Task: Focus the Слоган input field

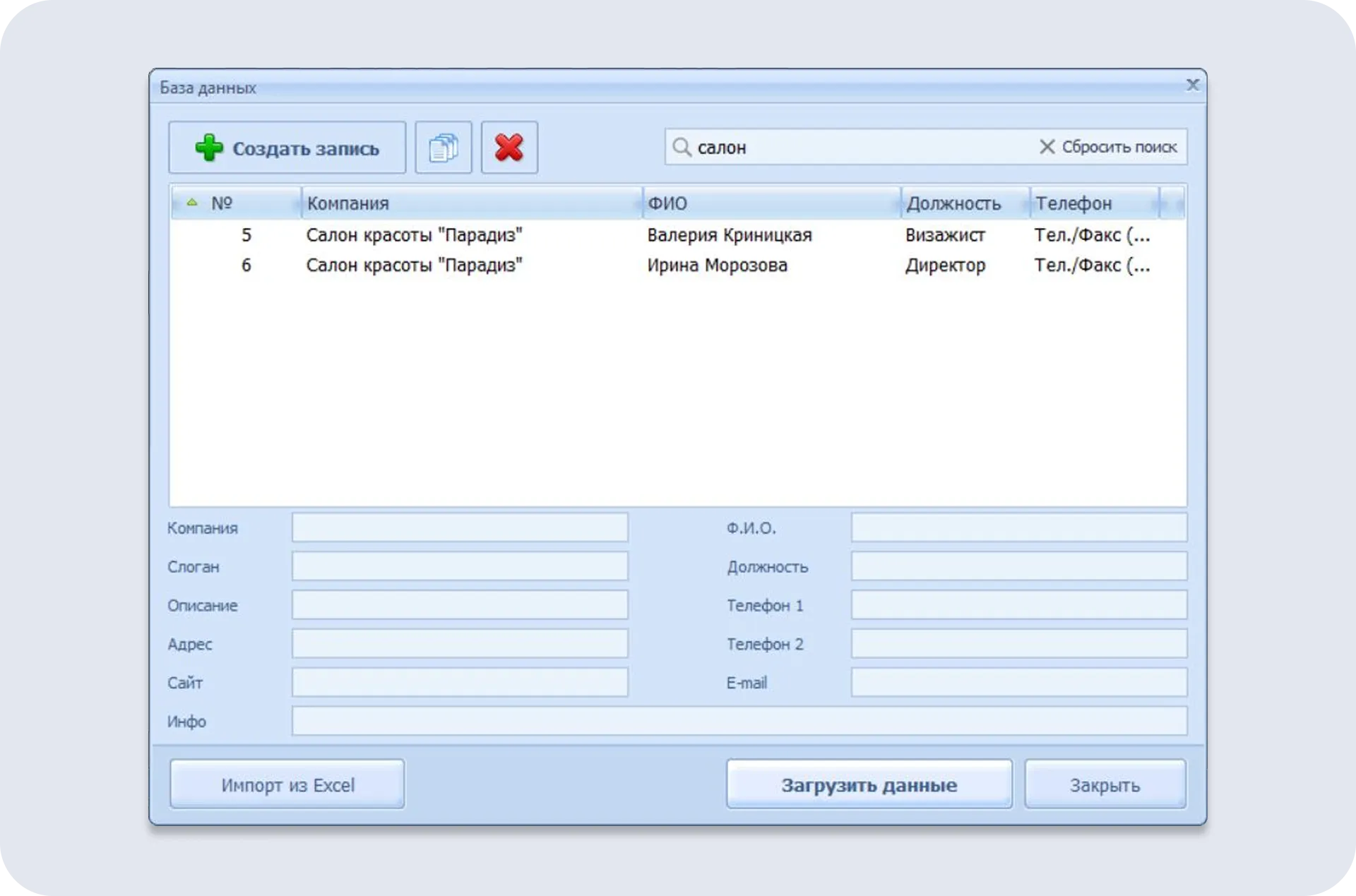Action: 460,566
